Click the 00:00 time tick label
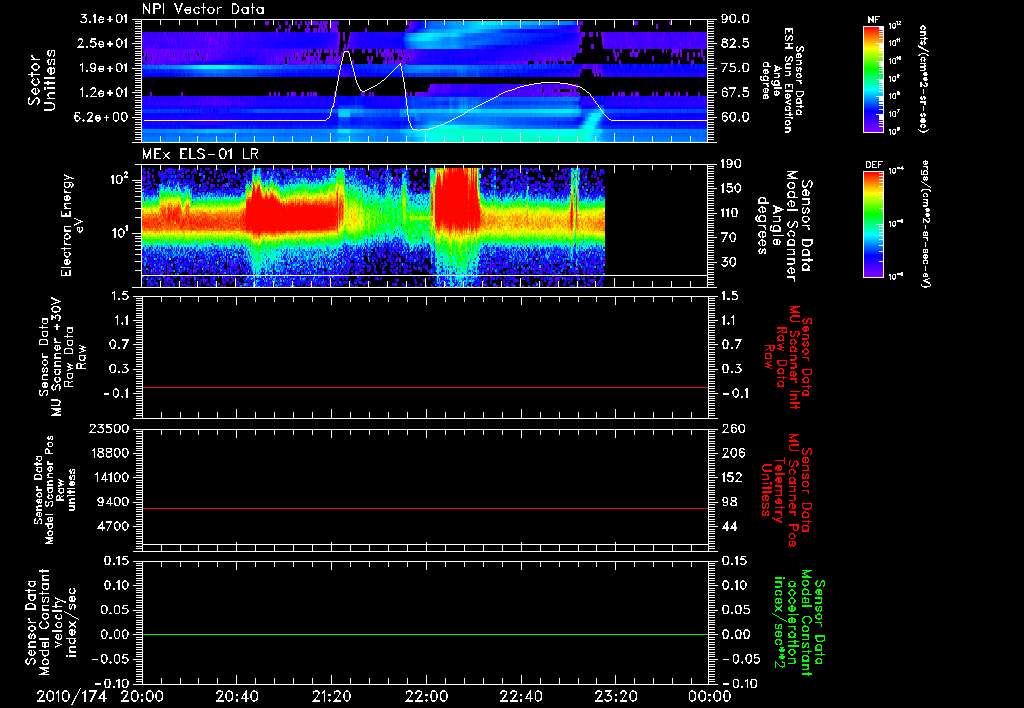Viewport: 1024px width, 708px height. pyautogui.click(x=709, y=697)
